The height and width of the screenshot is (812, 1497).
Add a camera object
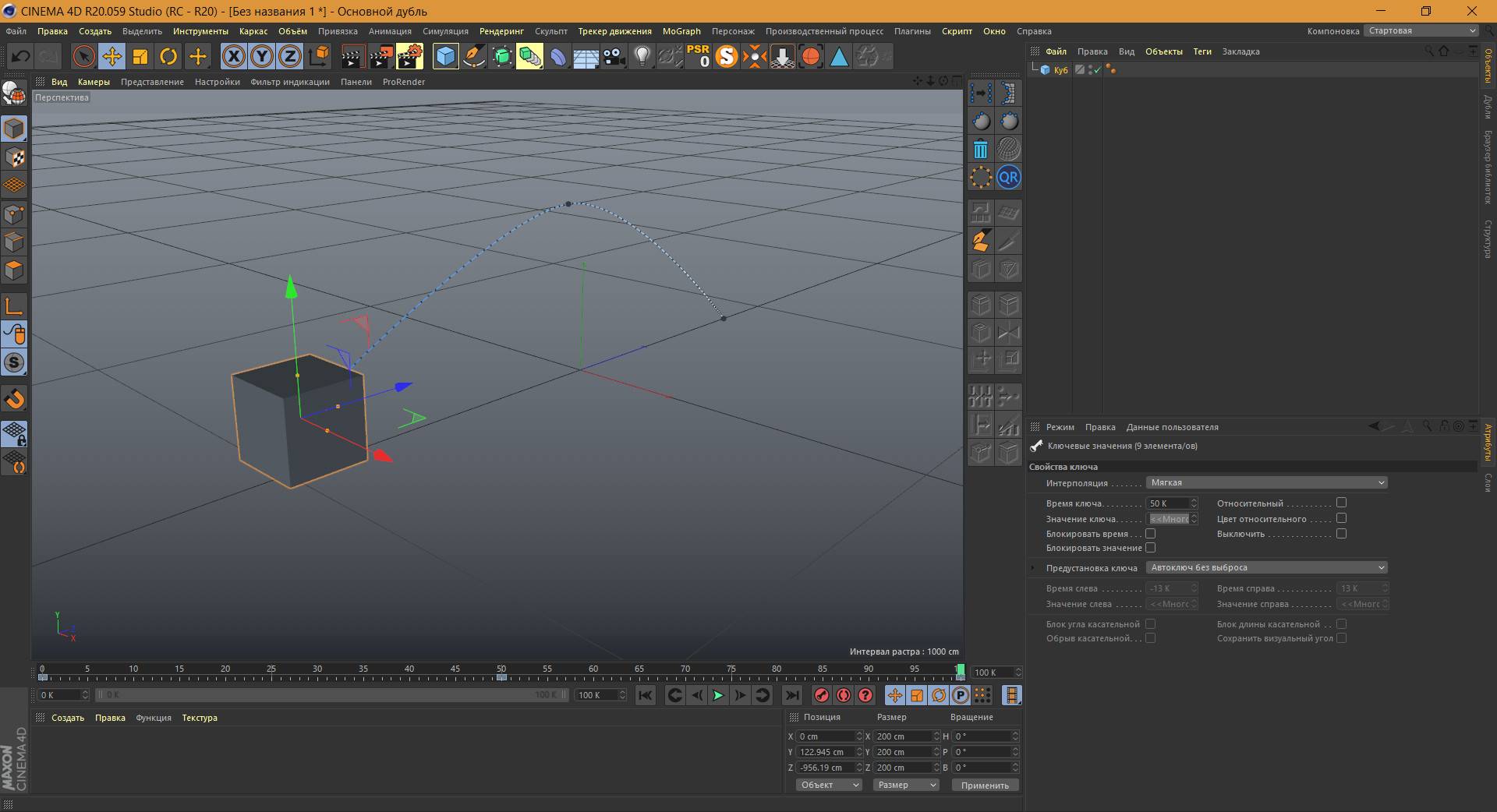pos(614,56)
